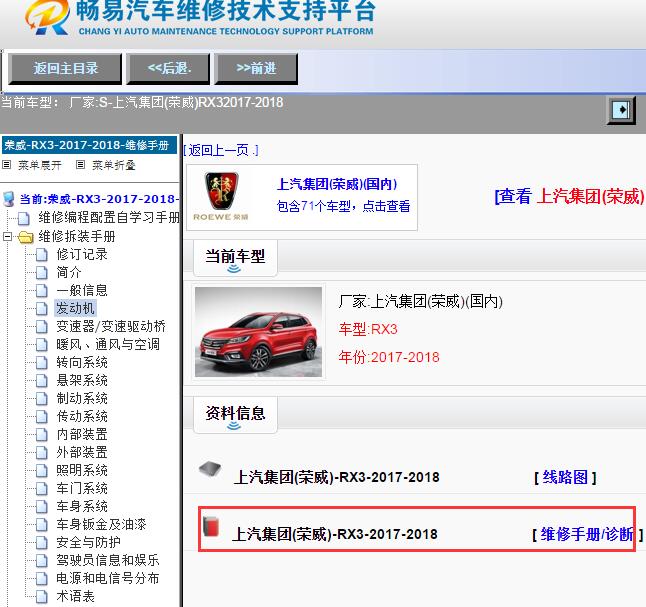Click the red book icon for 维修手册

point(211,526)
